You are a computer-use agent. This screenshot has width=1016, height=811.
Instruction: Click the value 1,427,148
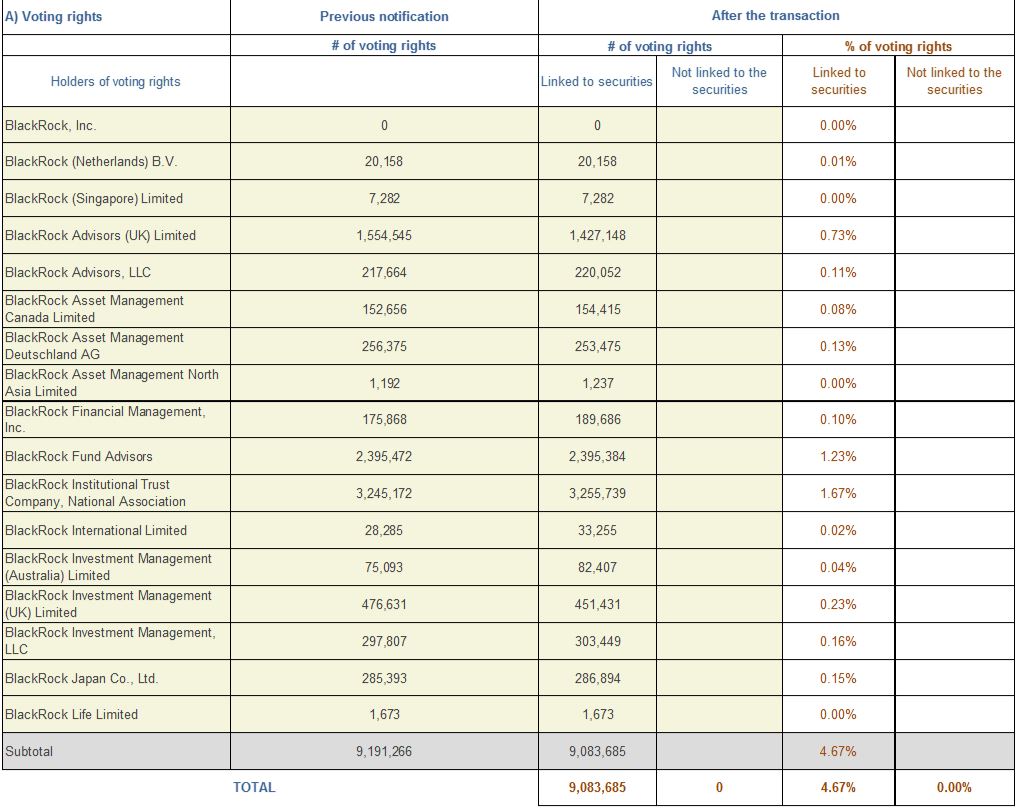597,236
